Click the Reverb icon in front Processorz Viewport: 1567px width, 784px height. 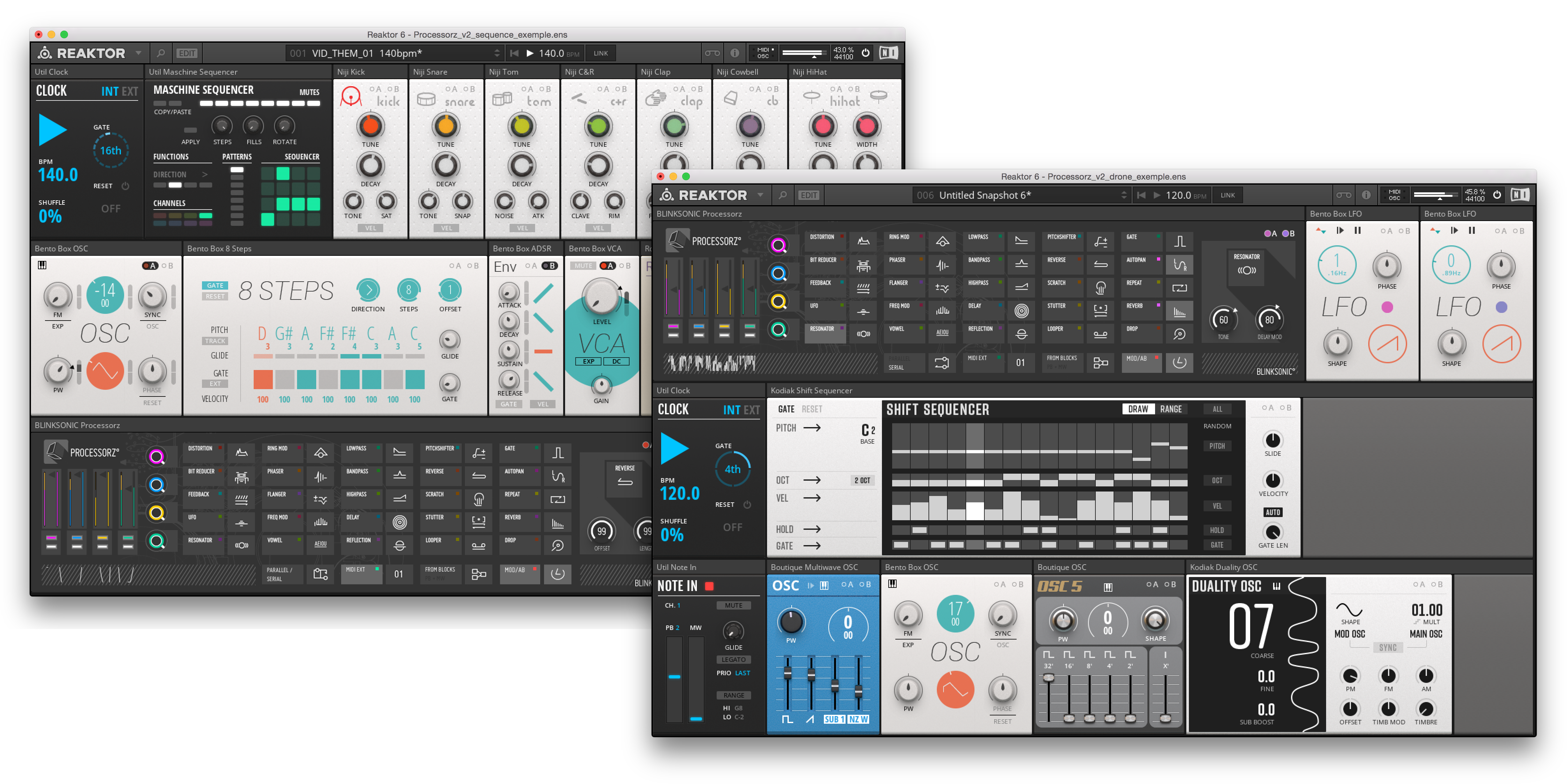1180,311
